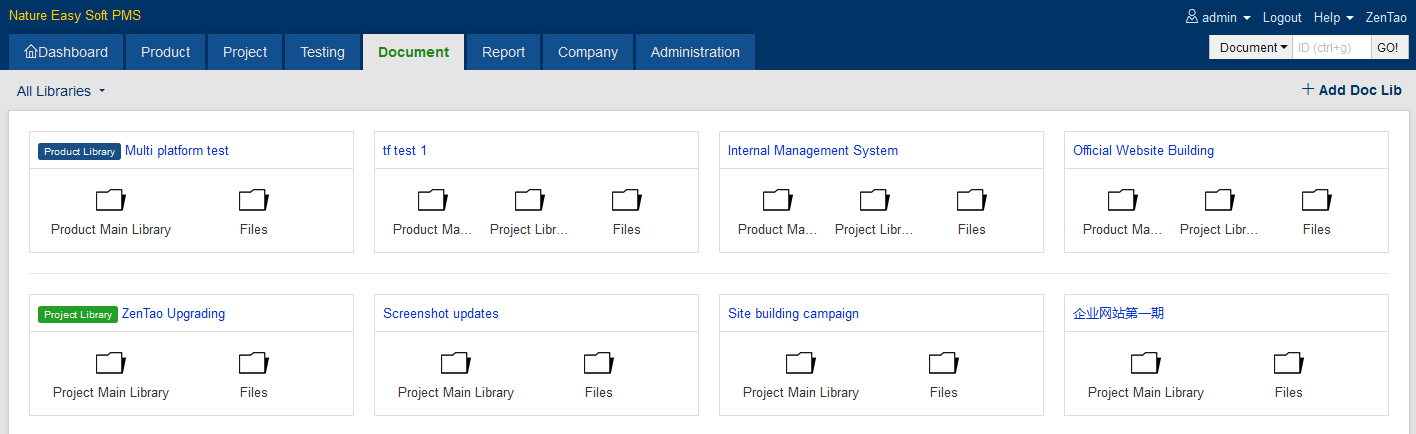
Task: Click the Add Doc Lib button
Action: coord(1352,90)
